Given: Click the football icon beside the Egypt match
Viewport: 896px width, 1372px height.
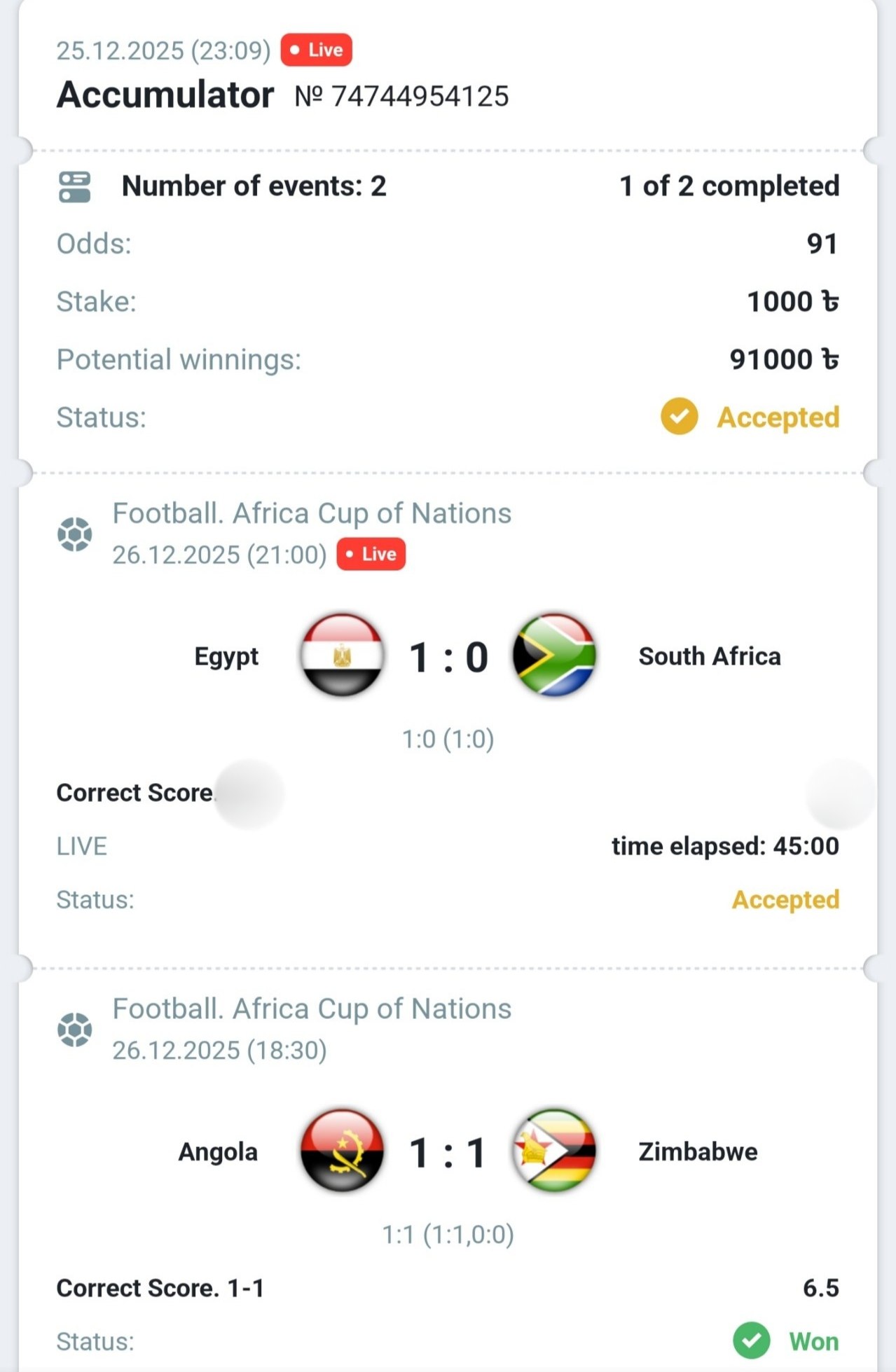Looking at the screenshot, I should [75, 534].
